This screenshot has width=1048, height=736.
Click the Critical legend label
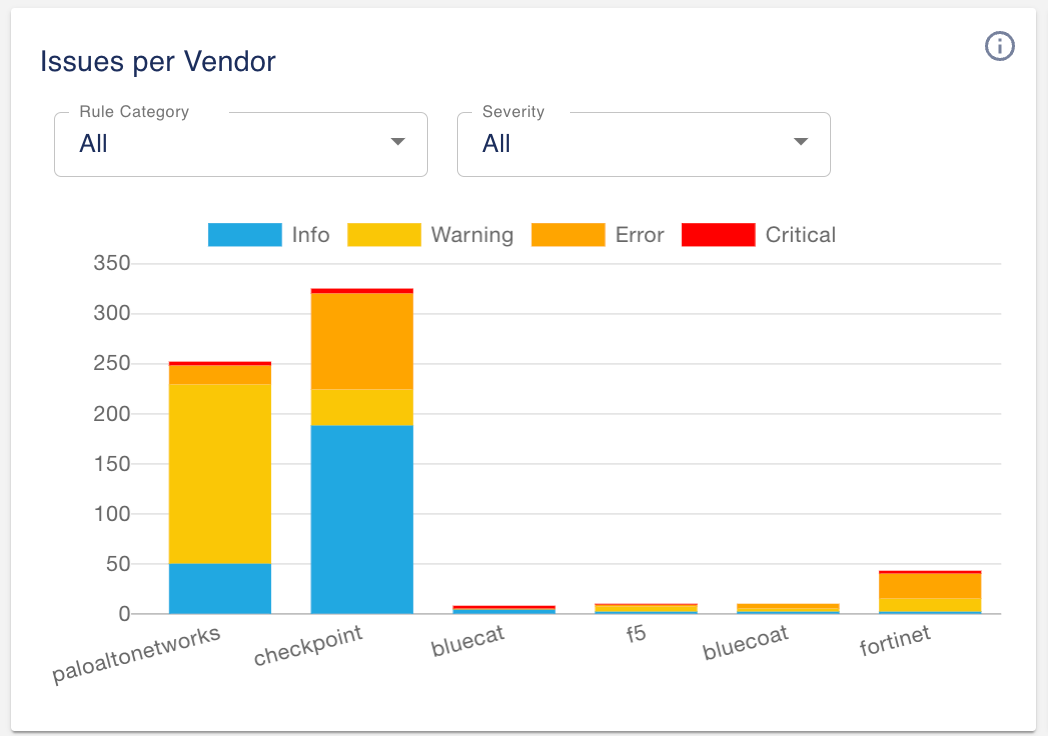click(801, 235)
